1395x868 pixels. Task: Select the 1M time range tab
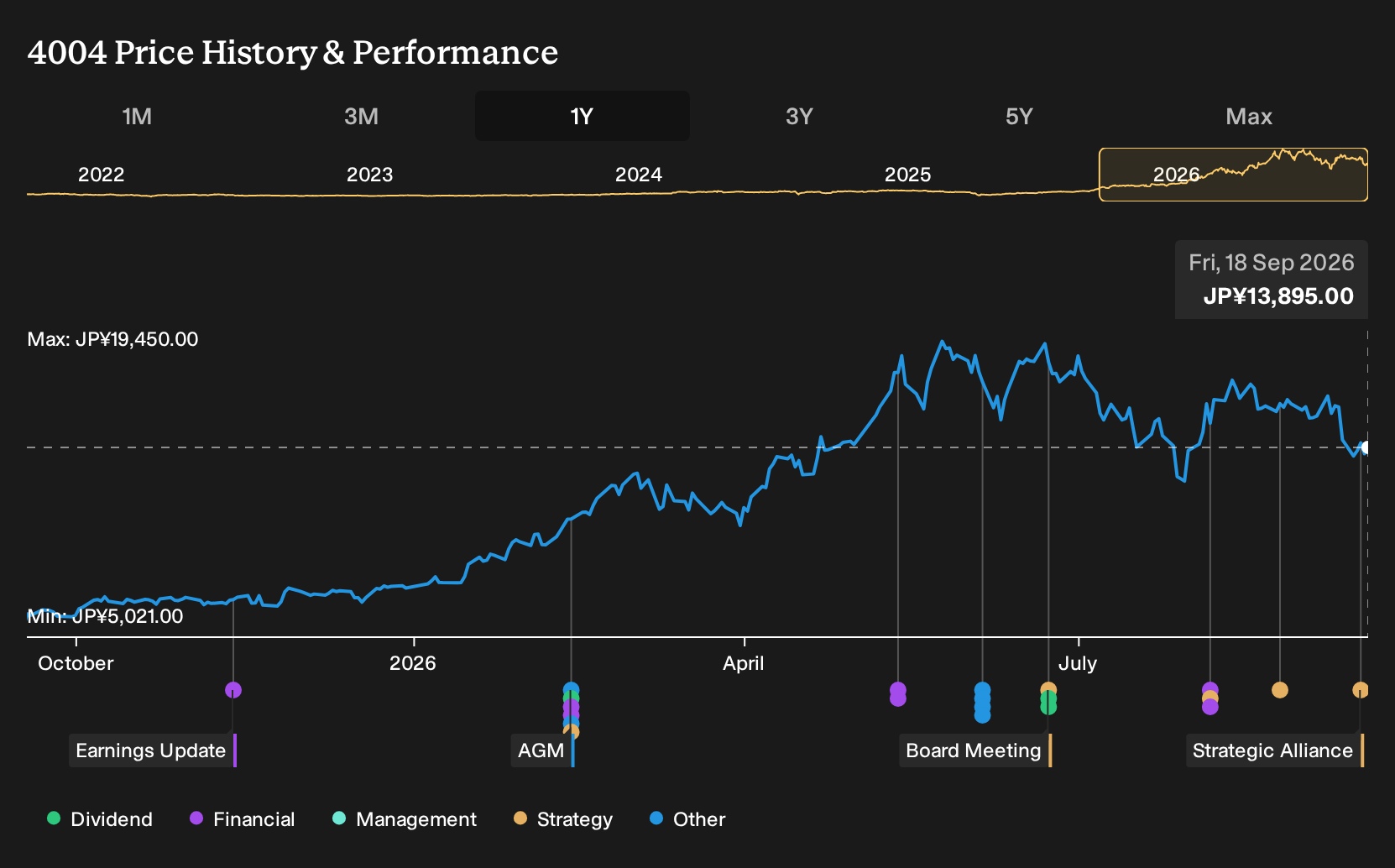tap(137, 116)
